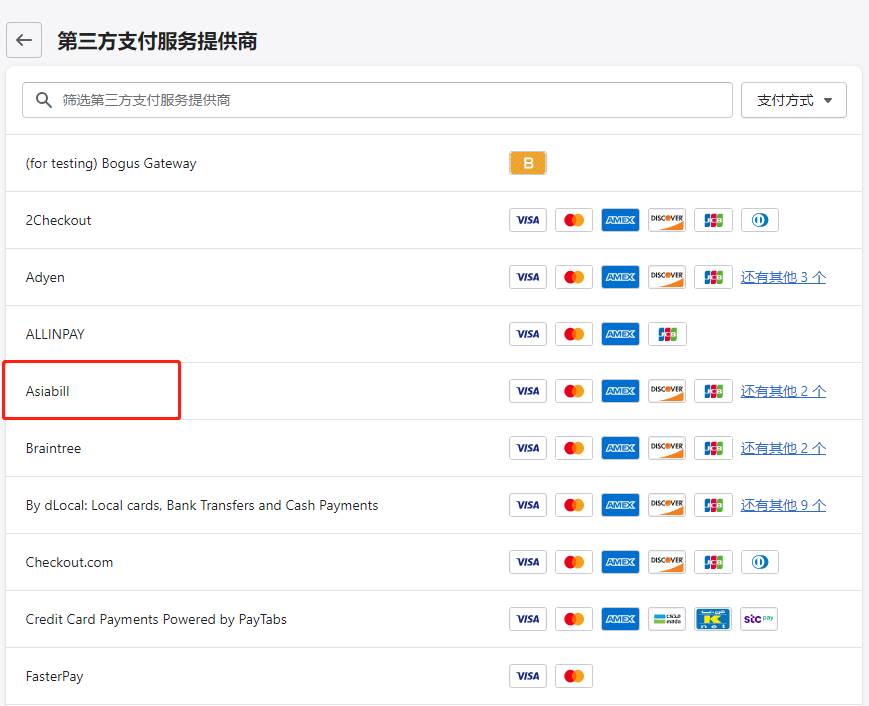
Task: Click the Visa icon in the FasterPay row
Action: pyautogui.click(x=528, y=676)
